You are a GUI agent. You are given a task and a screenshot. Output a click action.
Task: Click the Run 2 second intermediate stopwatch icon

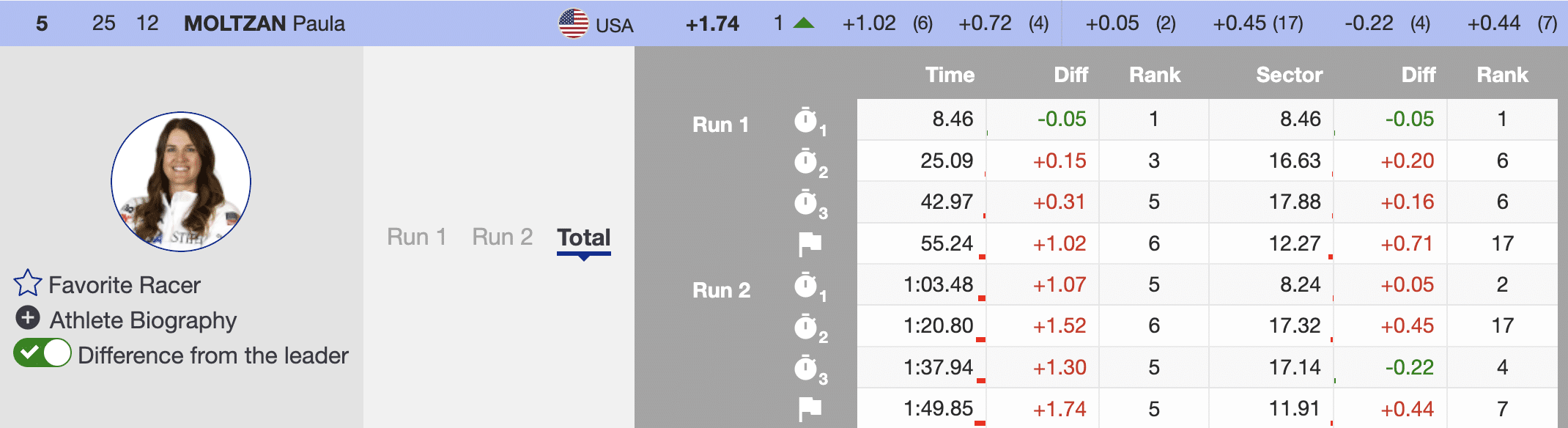tap(807, 327)
